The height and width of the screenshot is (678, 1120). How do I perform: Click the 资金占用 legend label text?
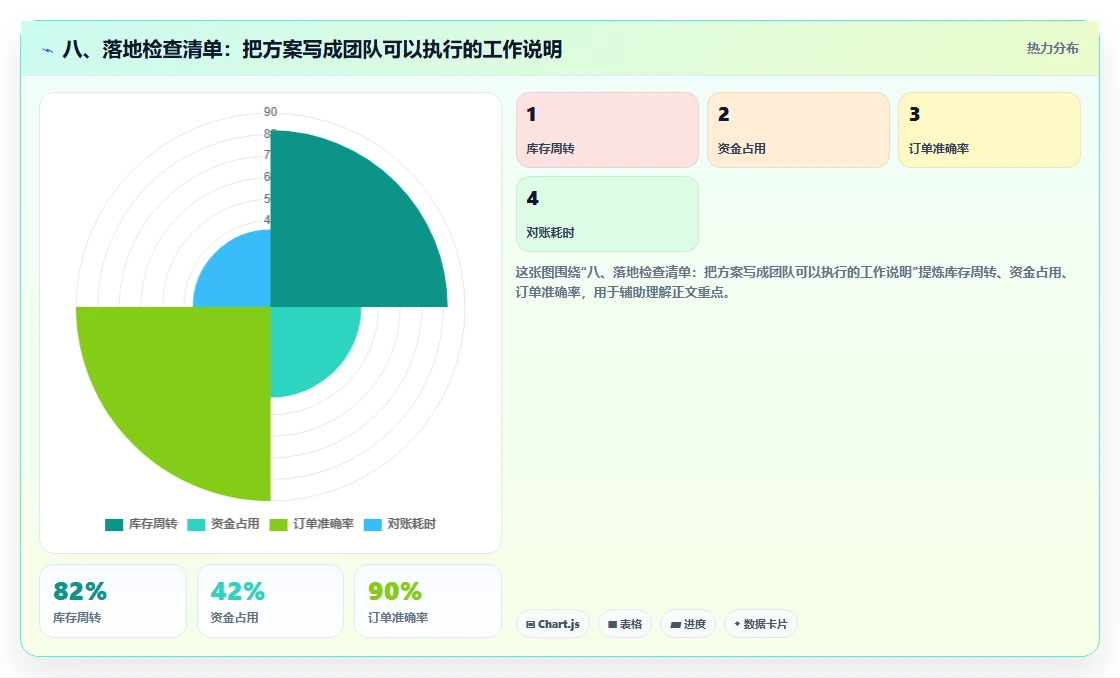pyautogui.click(x=235, y=524)
